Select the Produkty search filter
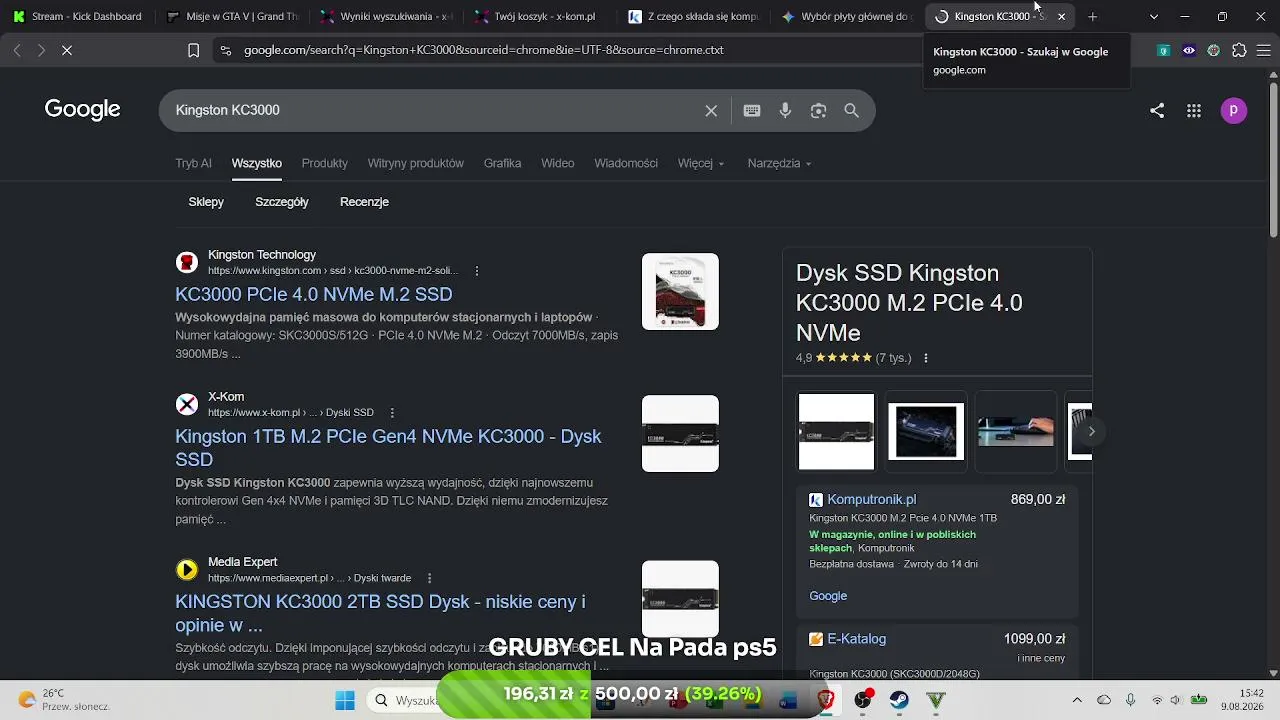 coord(325,163)
